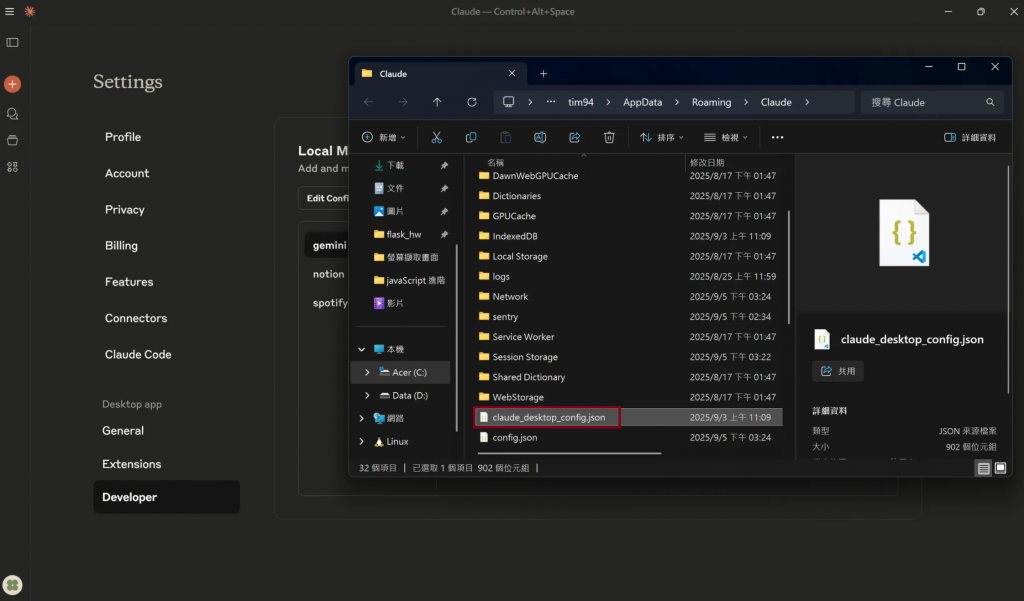Select the notion MCP server

[327, 274]
